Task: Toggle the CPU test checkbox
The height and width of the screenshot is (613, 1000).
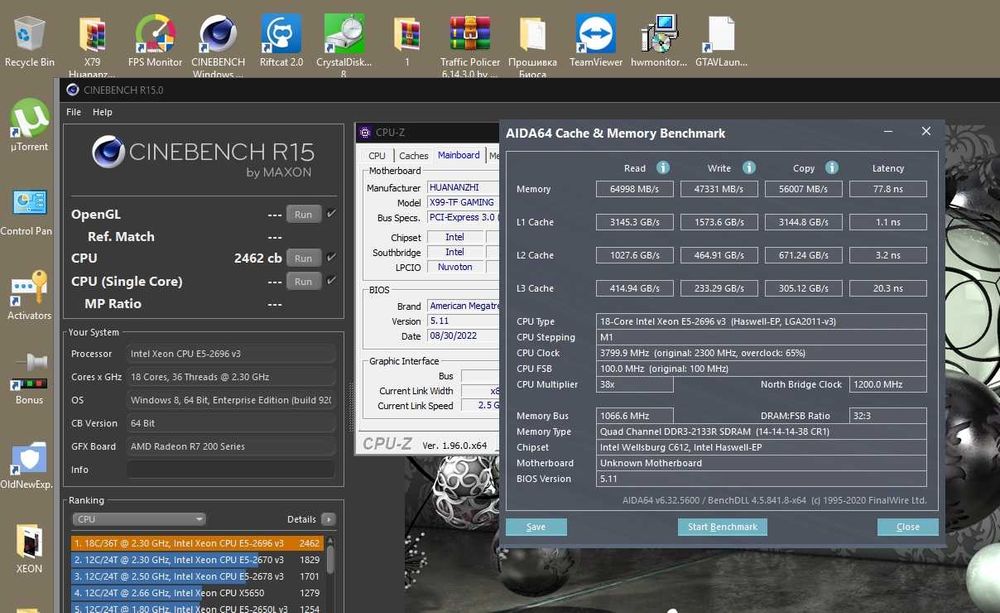Action: coord(331,257)
